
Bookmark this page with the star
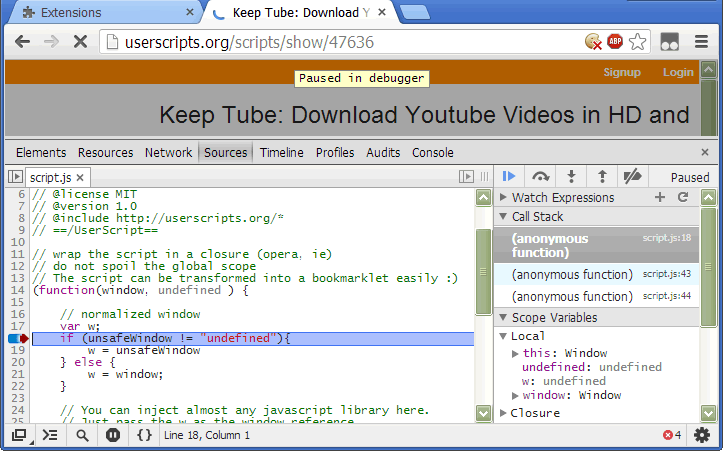637,42
